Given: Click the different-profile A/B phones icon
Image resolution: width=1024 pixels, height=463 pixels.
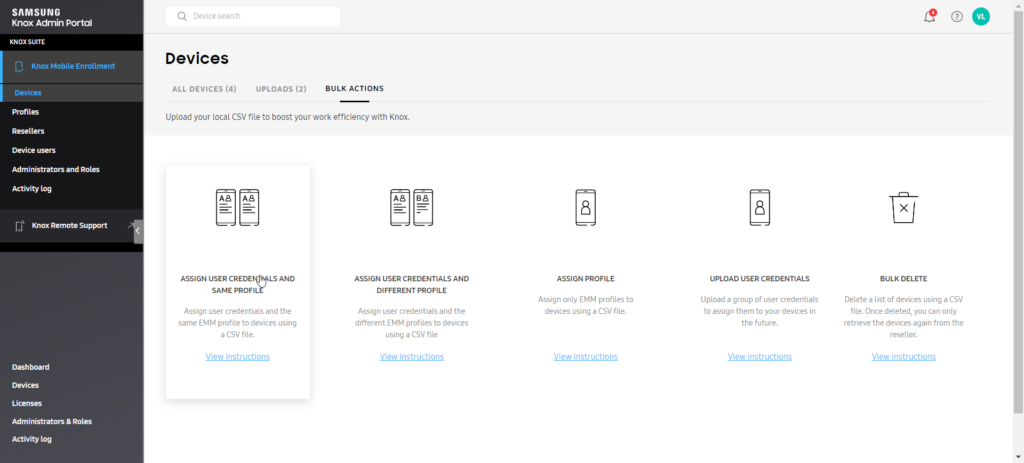Looking at the screenshot, I should [x=411, y=208].
